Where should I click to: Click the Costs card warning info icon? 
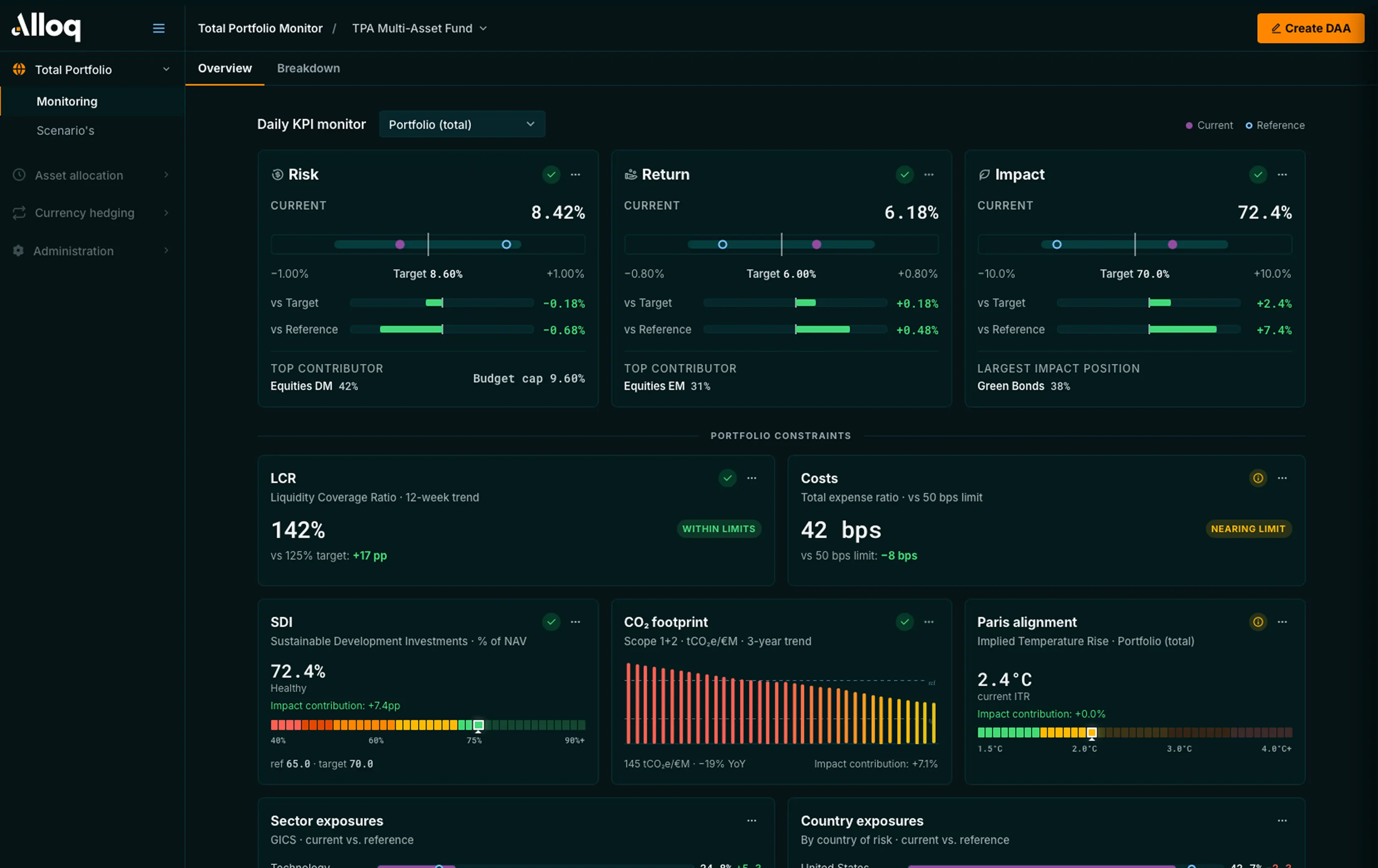(1258, 478)
